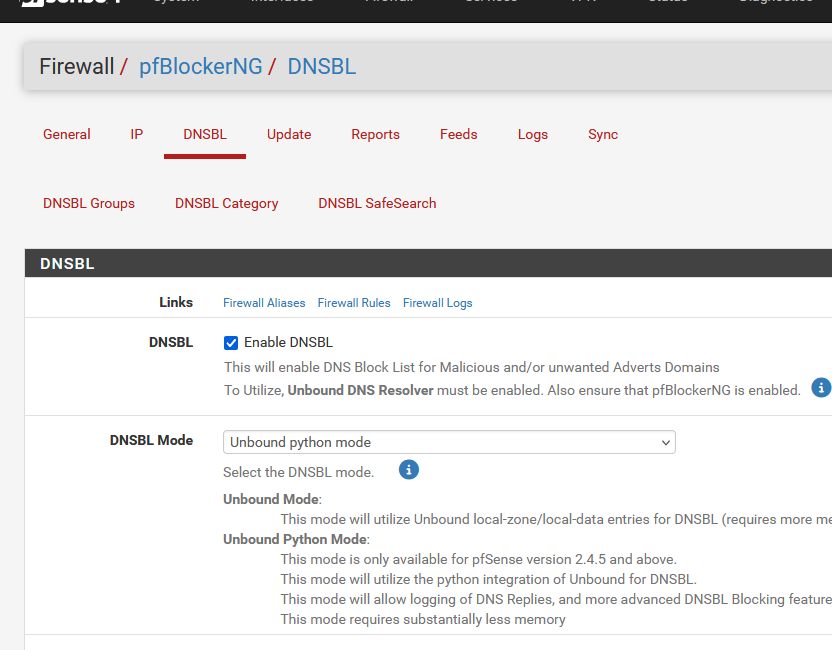The height and width of the screenshot is (650, 832).
Task: Open the DNSBL Mode dropdown
Action: [x=449, y=442]
